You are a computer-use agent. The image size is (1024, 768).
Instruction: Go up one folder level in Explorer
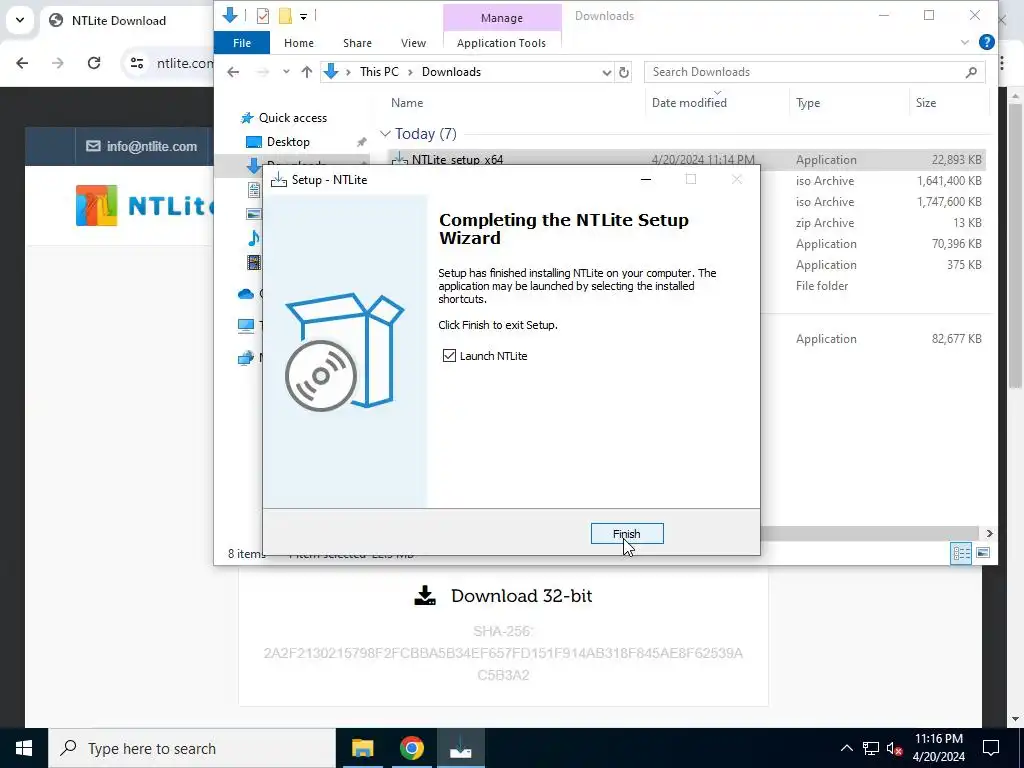coord(307,72)
